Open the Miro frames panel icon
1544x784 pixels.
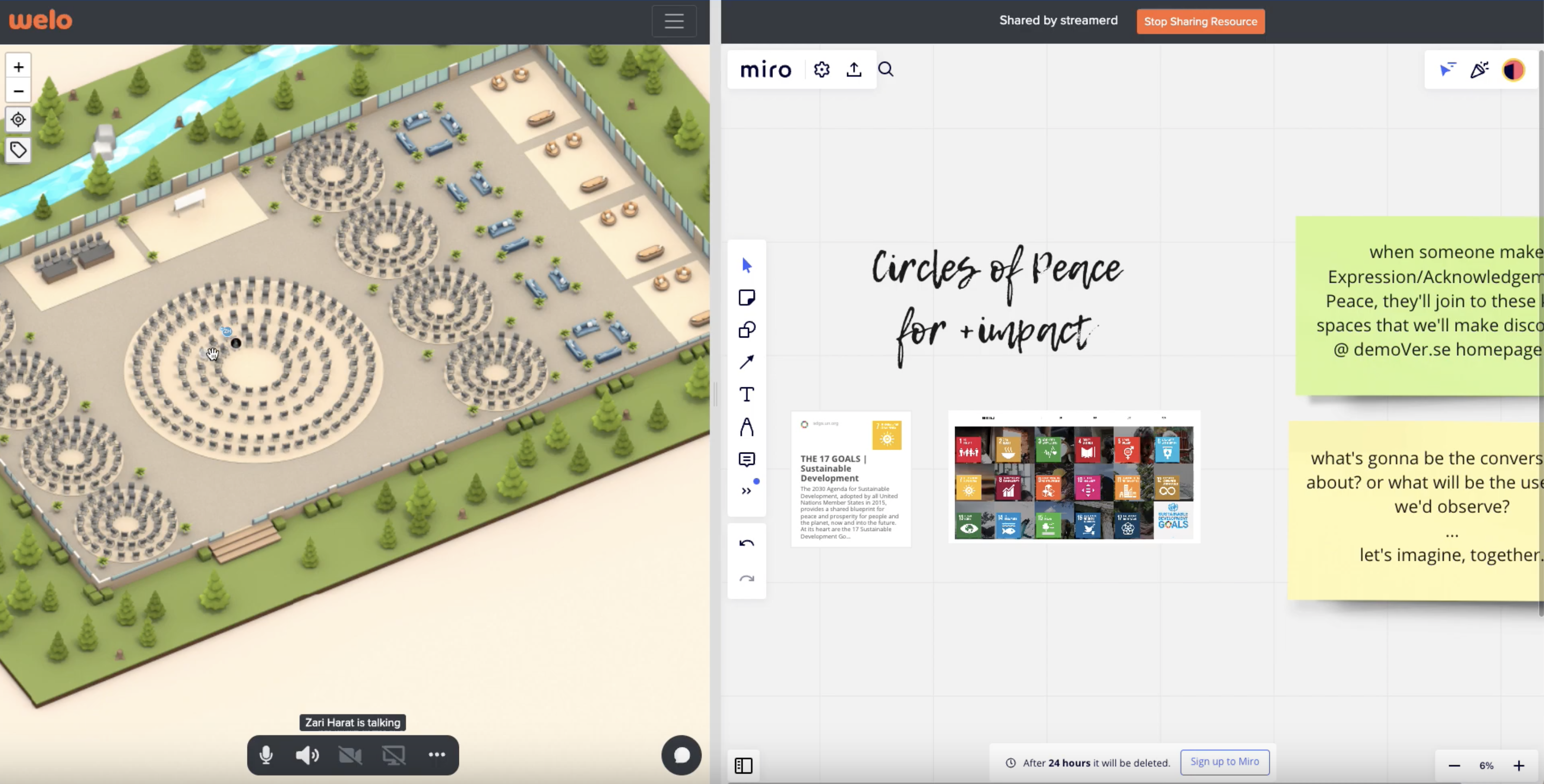743,765
